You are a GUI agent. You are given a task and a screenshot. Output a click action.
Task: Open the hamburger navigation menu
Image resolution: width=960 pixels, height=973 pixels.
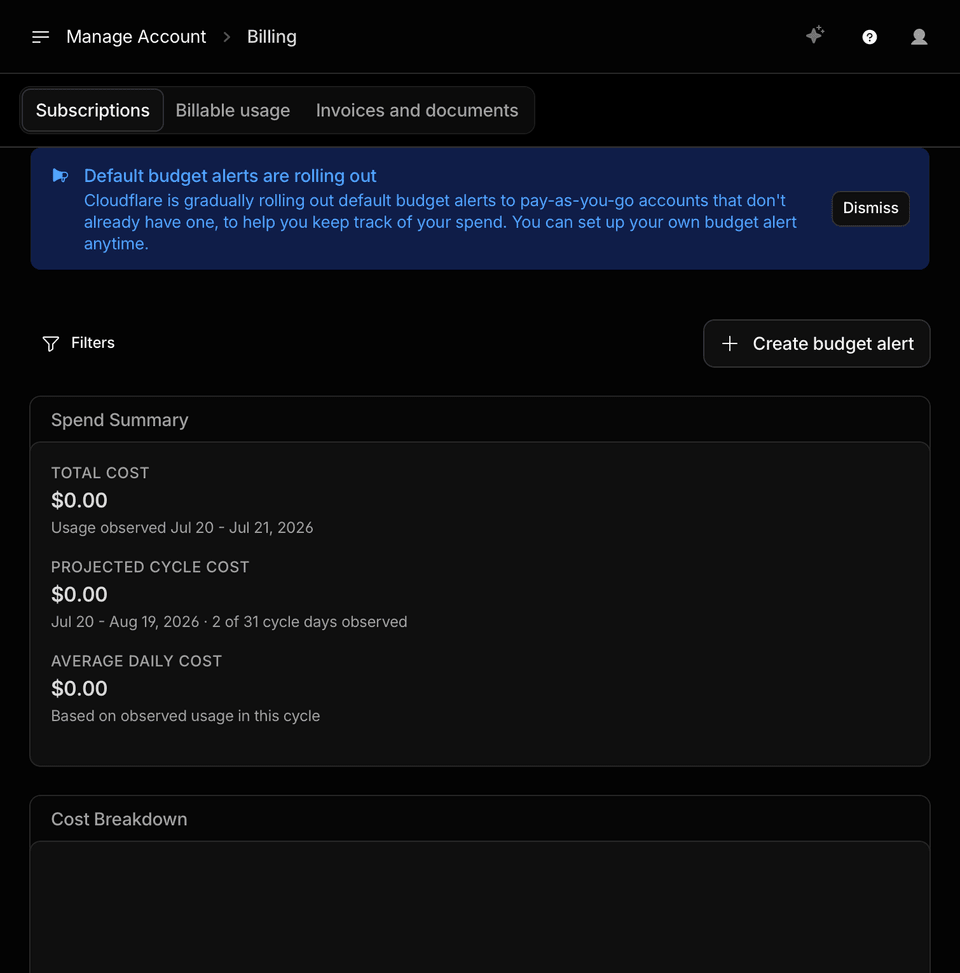[x=40, y=37]
